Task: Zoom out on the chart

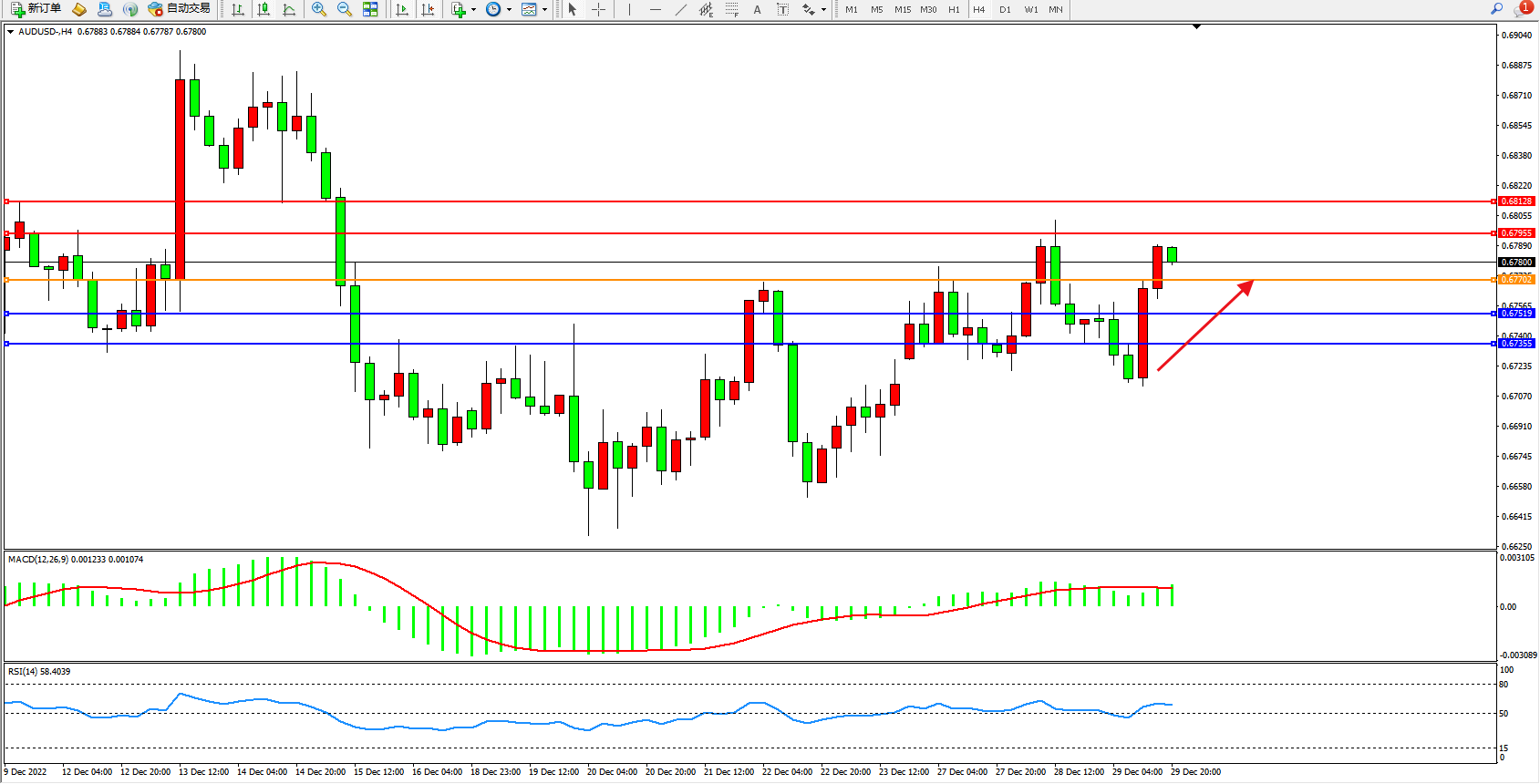Action: click(x=345, y=9)
